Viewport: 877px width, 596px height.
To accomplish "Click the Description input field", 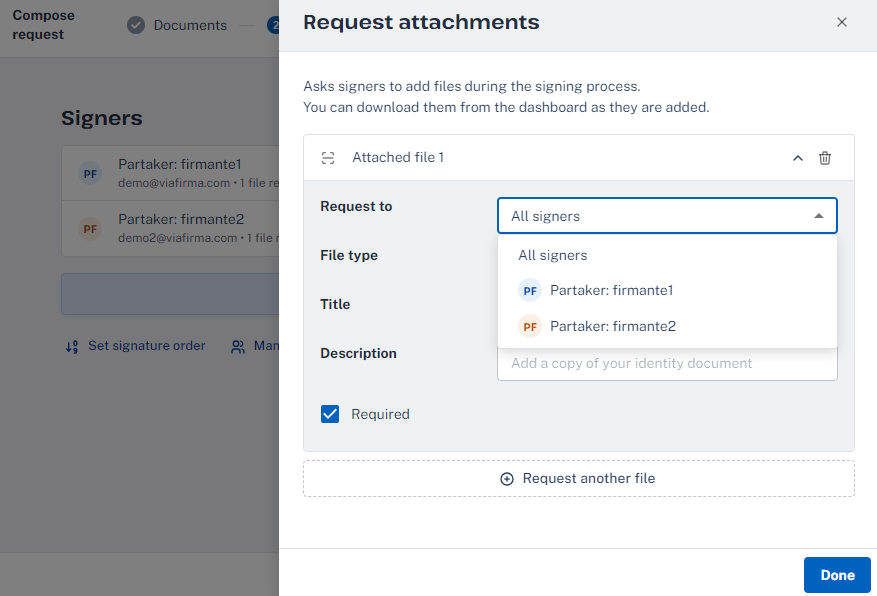I will pyautogui.click(x=667, y=363).
